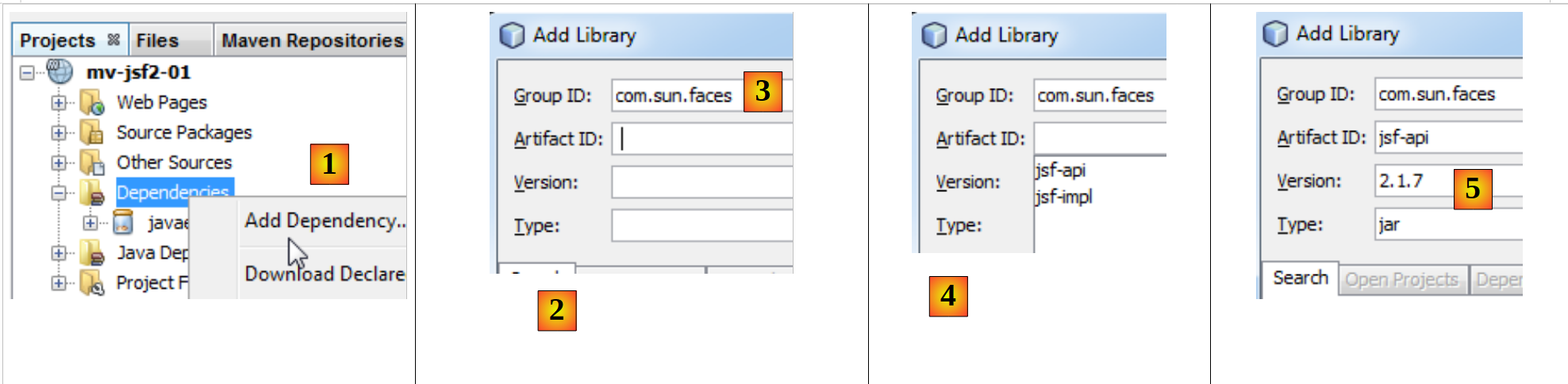Image resolution: width=1568 pixels, height=384 pixels.
Task: Collapse the Dependencies tree node
Action: (x=59, y=193)
